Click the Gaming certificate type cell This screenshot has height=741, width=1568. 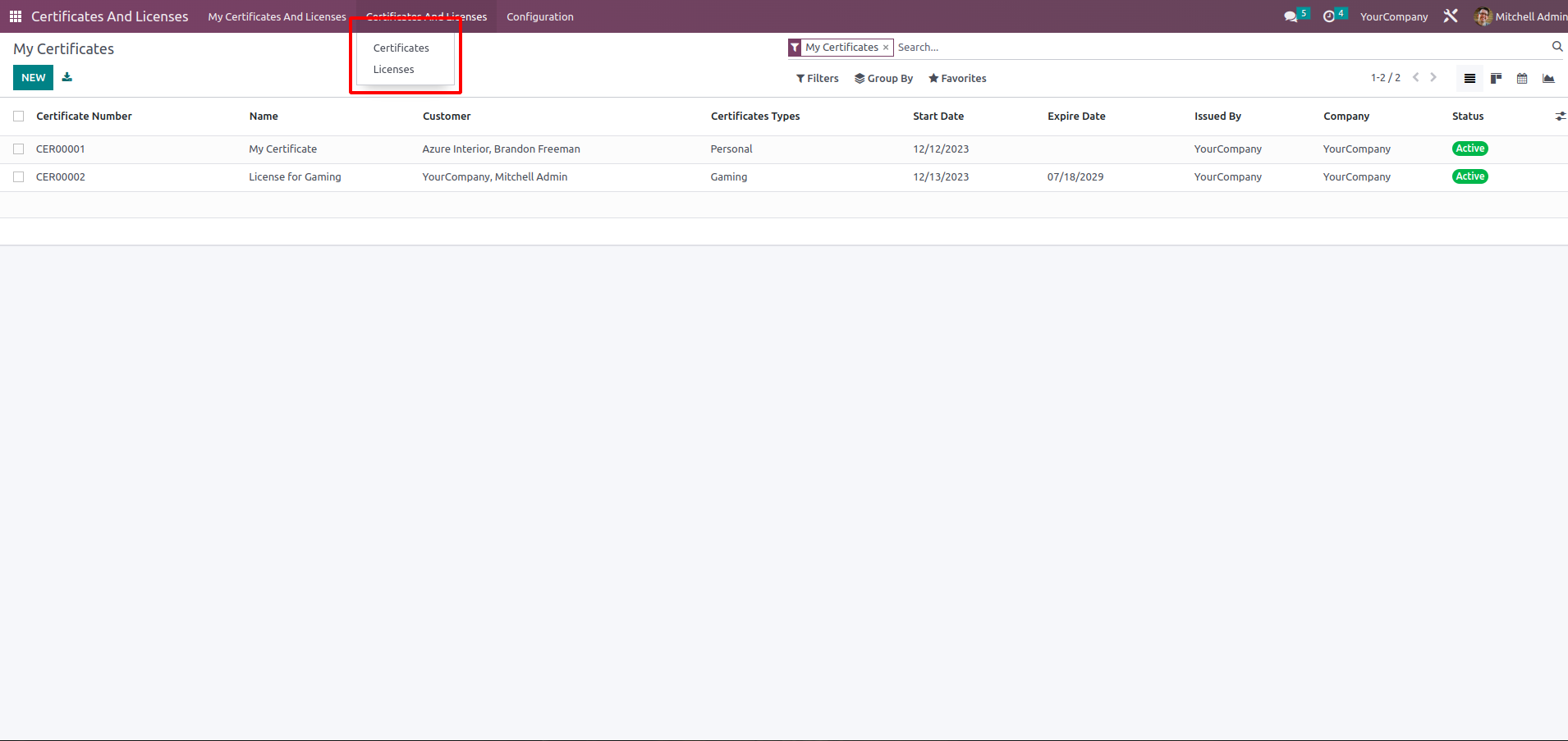pyautogui.click(x=729, y=177)
